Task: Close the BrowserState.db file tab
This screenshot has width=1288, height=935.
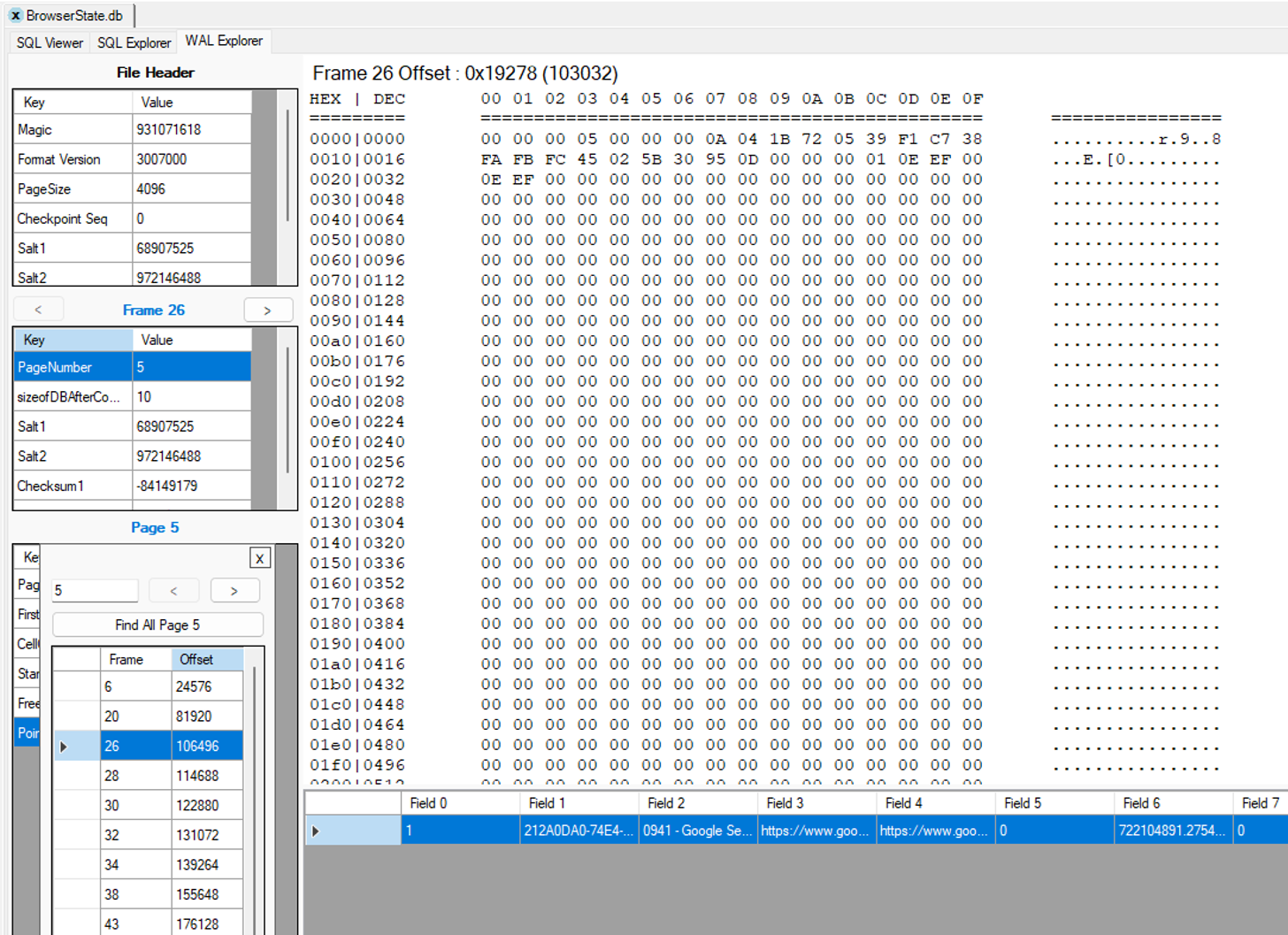Action: point(15,15)
